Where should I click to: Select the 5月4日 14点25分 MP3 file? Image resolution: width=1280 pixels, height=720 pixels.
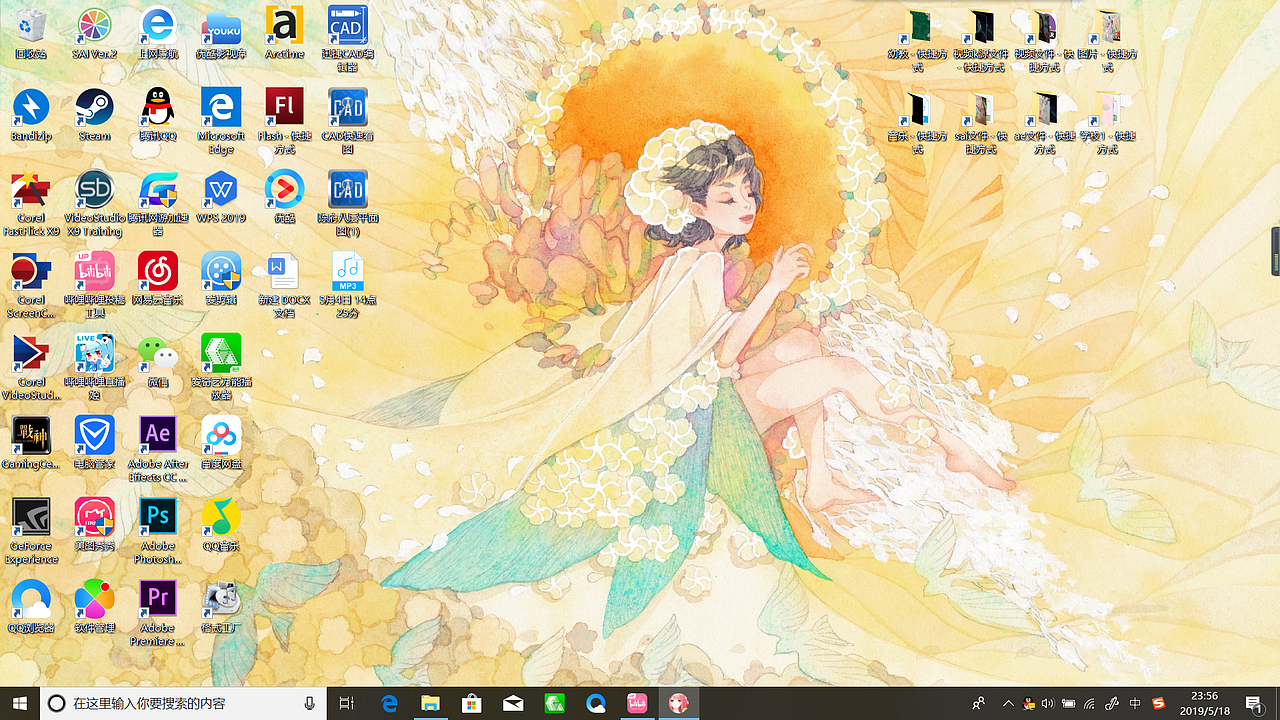347,286
